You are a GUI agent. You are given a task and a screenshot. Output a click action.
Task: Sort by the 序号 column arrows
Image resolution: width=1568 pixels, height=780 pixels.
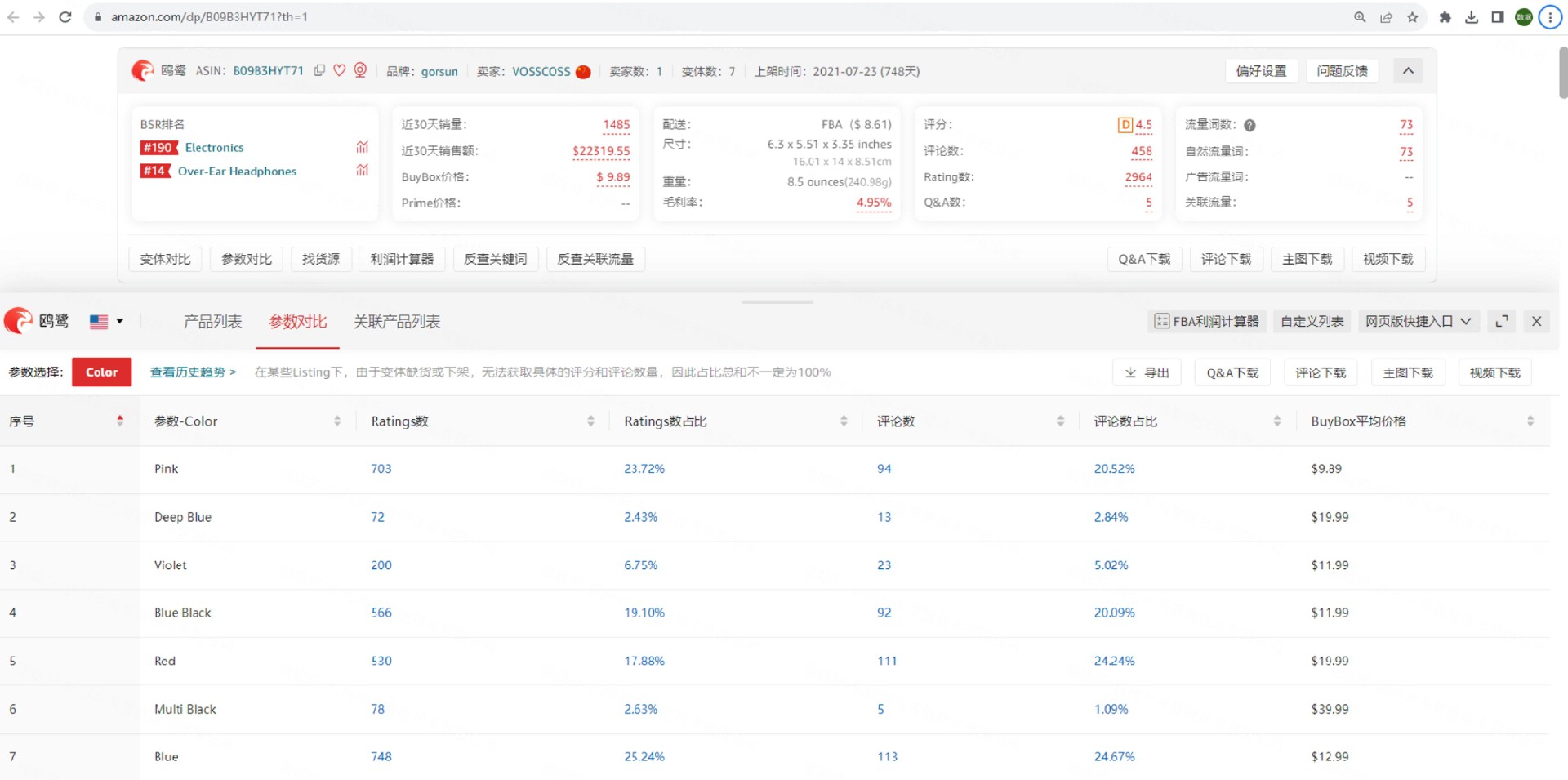(x=120, y=421)
